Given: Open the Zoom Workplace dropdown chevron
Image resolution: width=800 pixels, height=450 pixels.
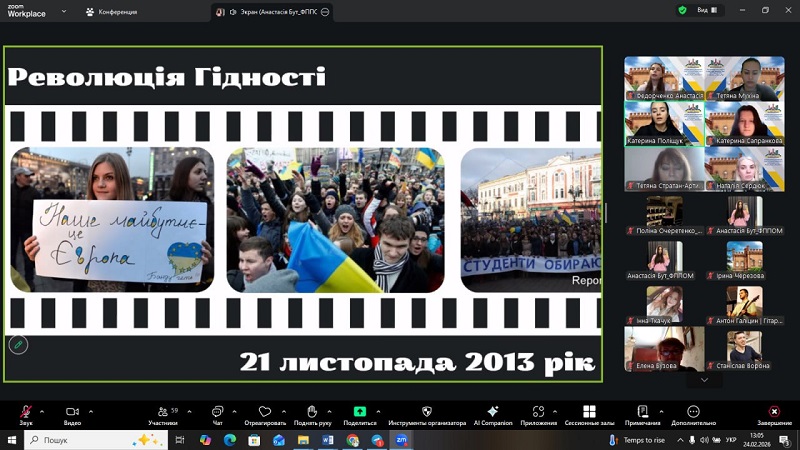Looking at the screenshot, I should tap(64, 12).
